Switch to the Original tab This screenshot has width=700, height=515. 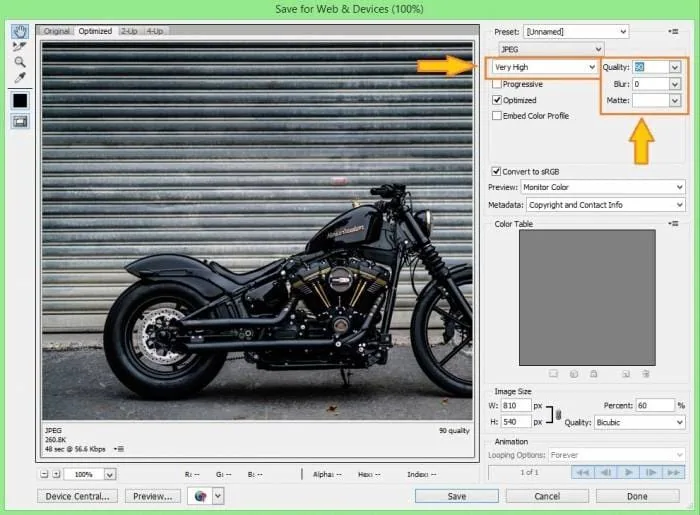[x=57, y=31]
